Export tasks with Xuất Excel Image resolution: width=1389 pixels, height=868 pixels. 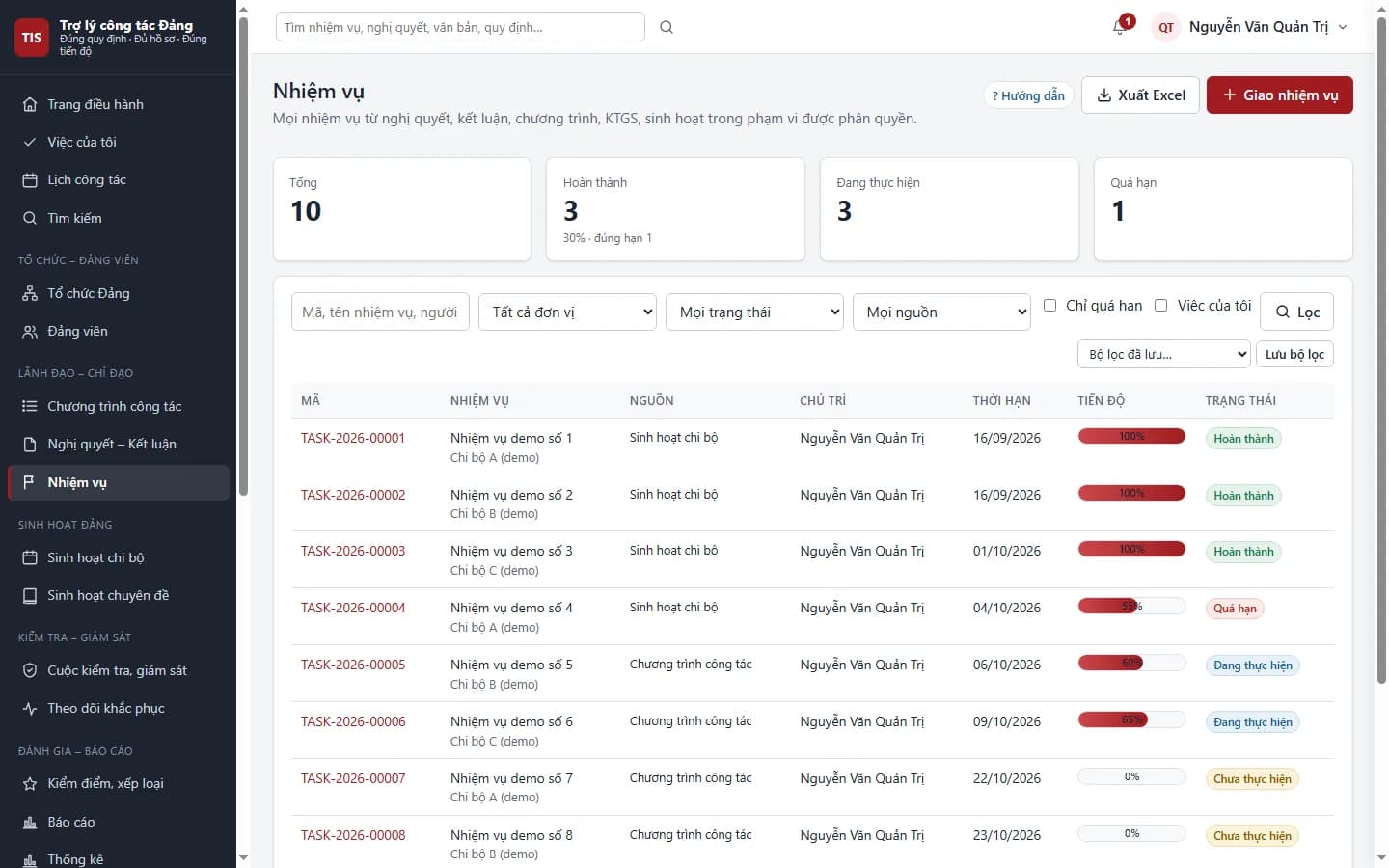coord(1140,95)
